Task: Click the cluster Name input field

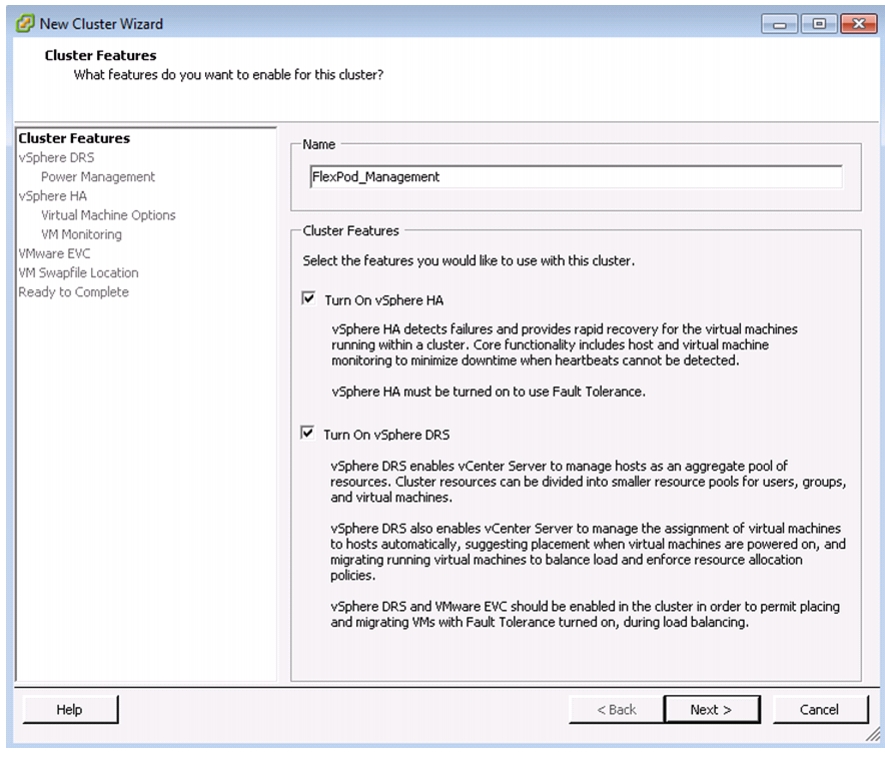Action: point(576,177)
